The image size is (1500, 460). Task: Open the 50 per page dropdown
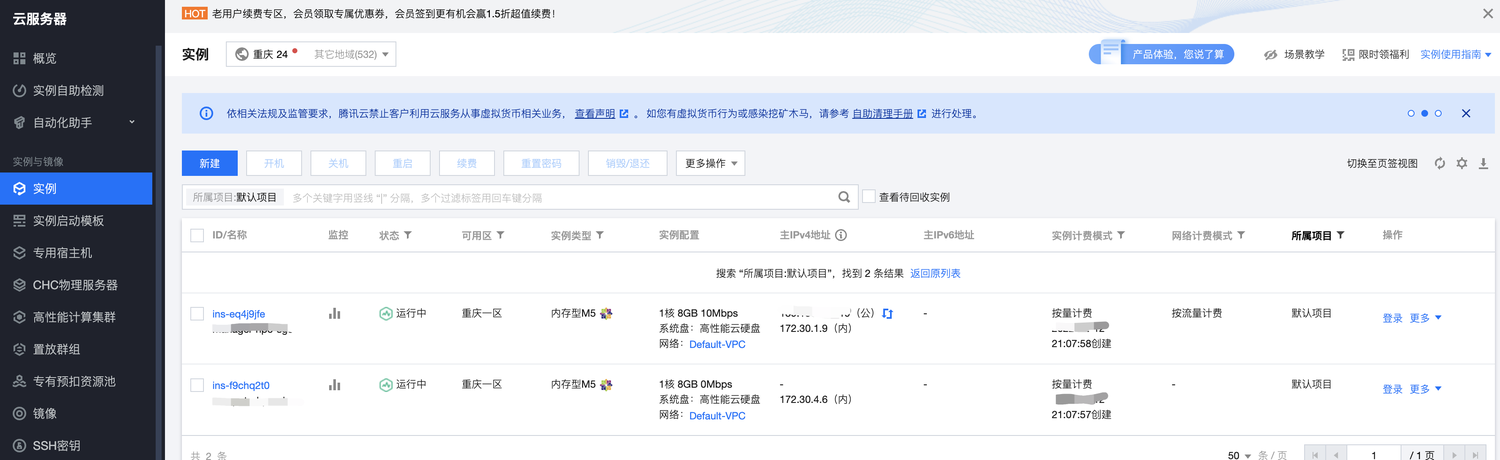click(x=1240, y=456)
